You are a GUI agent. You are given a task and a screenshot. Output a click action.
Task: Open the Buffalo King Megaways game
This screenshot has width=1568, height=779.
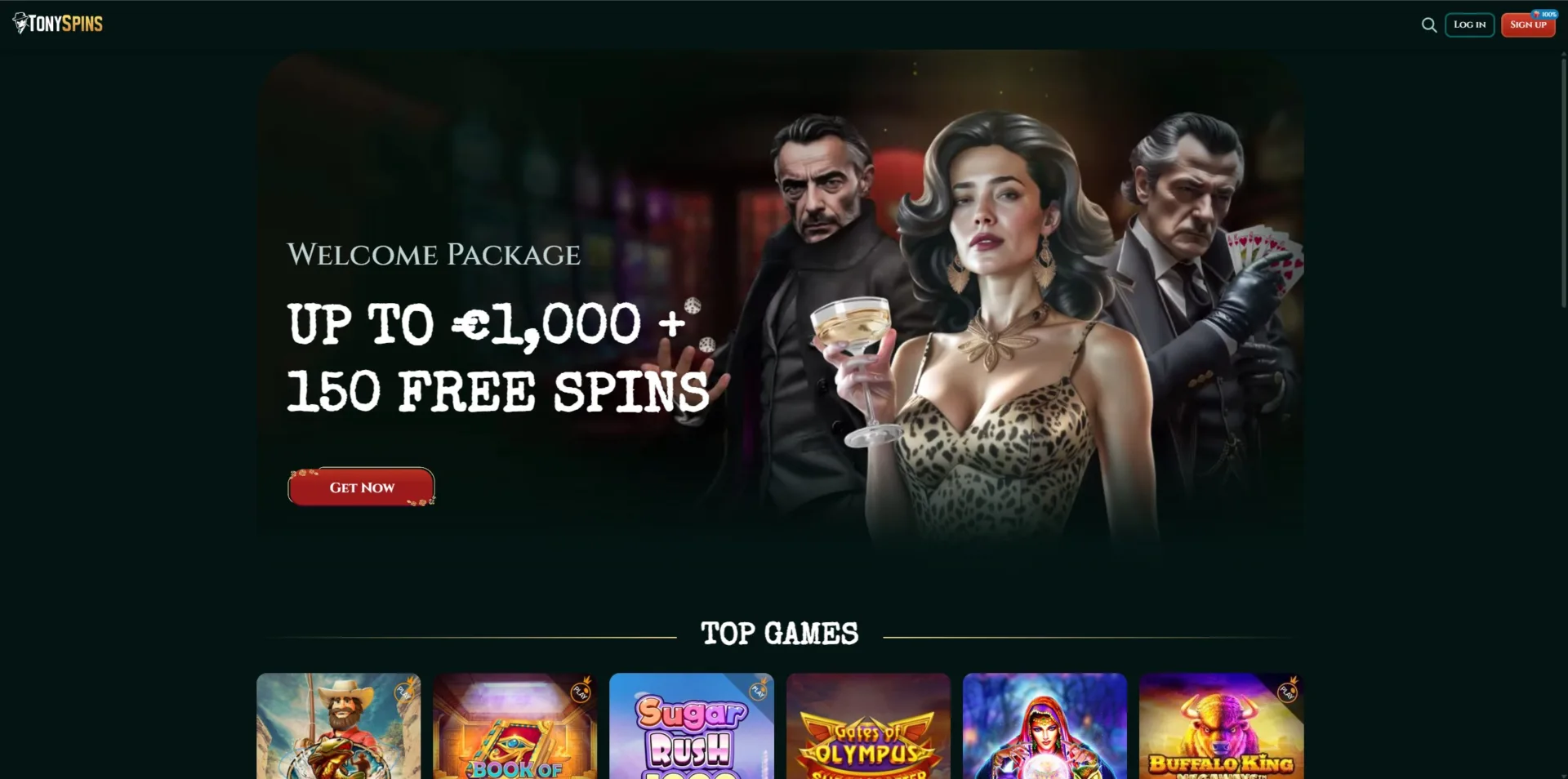click(x=1221, y=726)
